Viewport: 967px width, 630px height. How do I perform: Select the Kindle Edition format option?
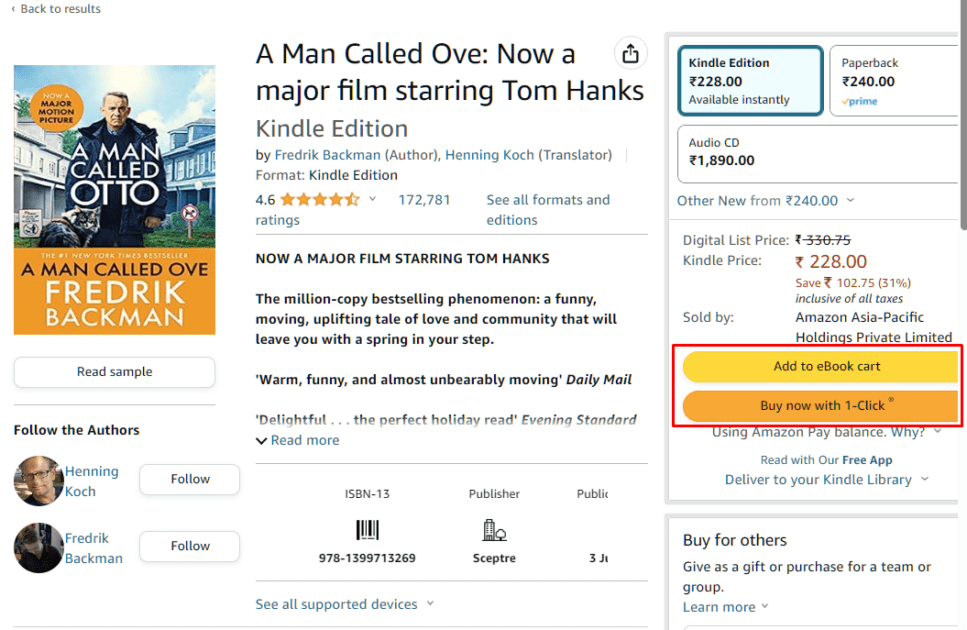tap(750, 80)
